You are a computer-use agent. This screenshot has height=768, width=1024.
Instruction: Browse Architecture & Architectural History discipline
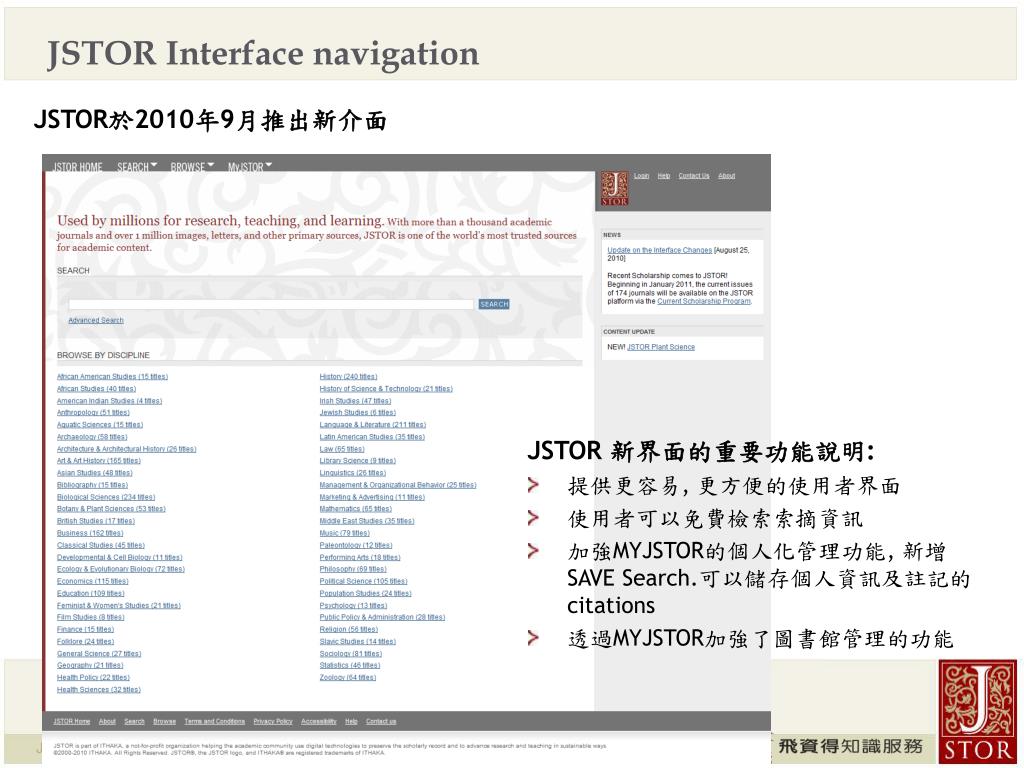pyautogui.click(x=126, y=449)
